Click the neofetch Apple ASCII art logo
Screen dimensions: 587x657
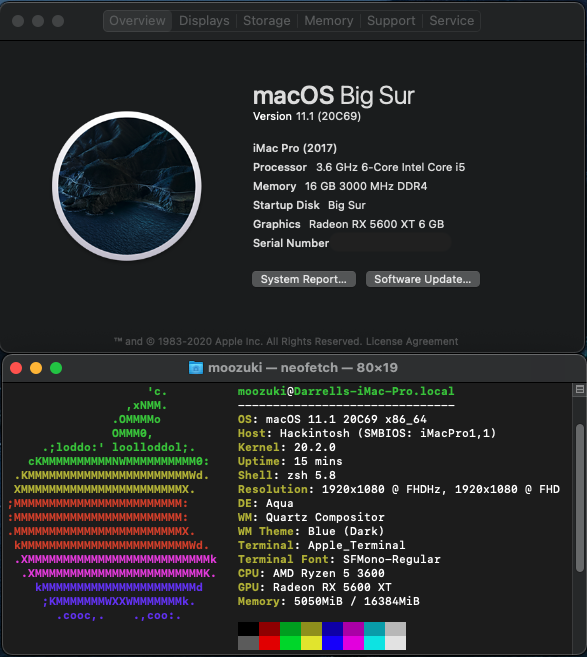pos(112,503)
